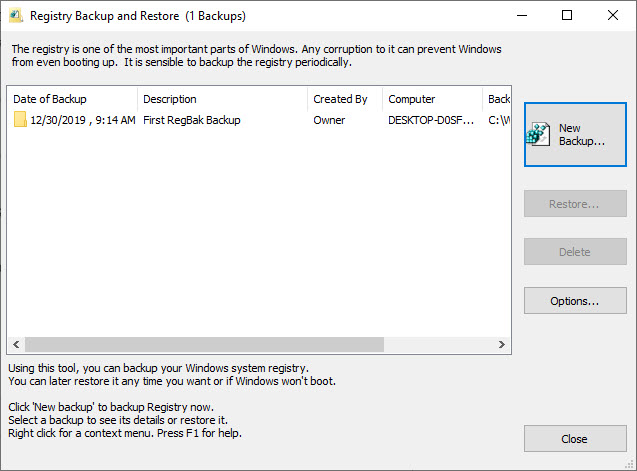The height and width of the screenshot is (471, 637).
Task: Click the DESKTOP-D0SF computer cell
Action: click(430, 120)
